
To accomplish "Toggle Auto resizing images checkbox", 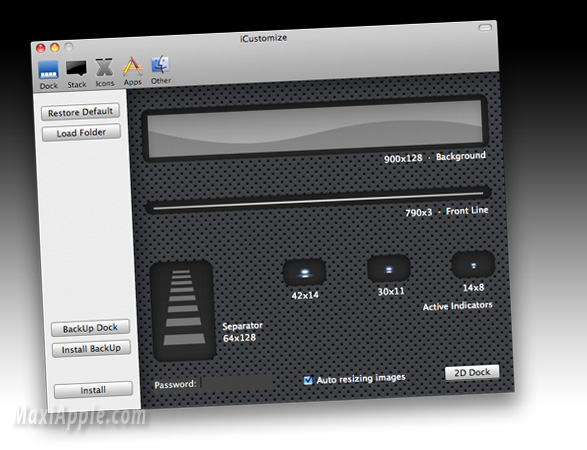I will pos(308,380).
